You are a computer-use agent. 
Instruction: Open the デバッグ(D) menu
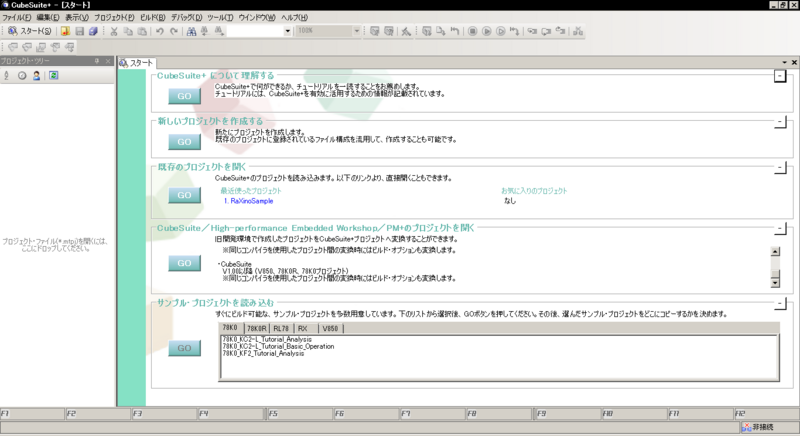point(186,17)
